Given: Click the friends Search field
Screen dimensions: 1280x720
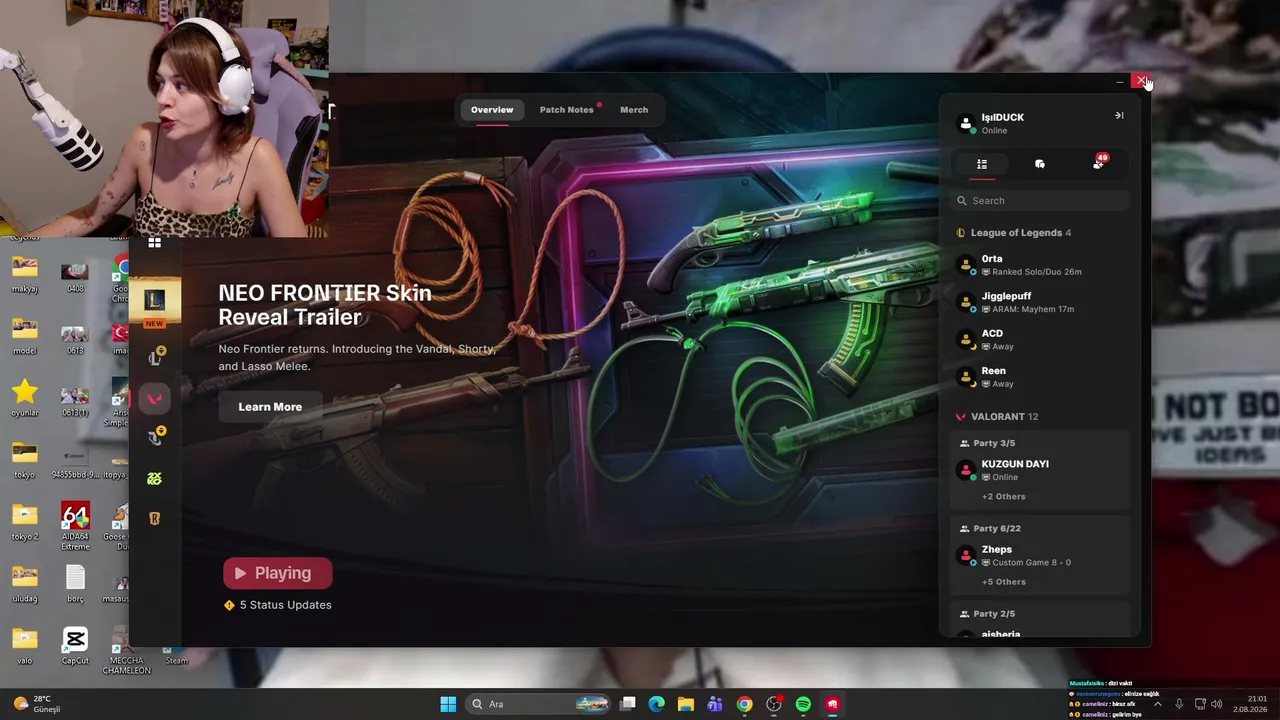Looking at the screenshot, I should (1040, 201).
